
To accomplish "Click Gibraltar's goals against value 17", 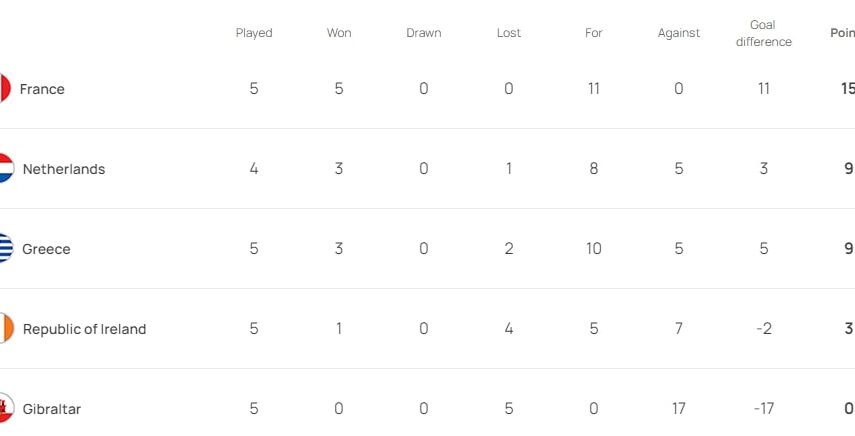I will 679,409.
